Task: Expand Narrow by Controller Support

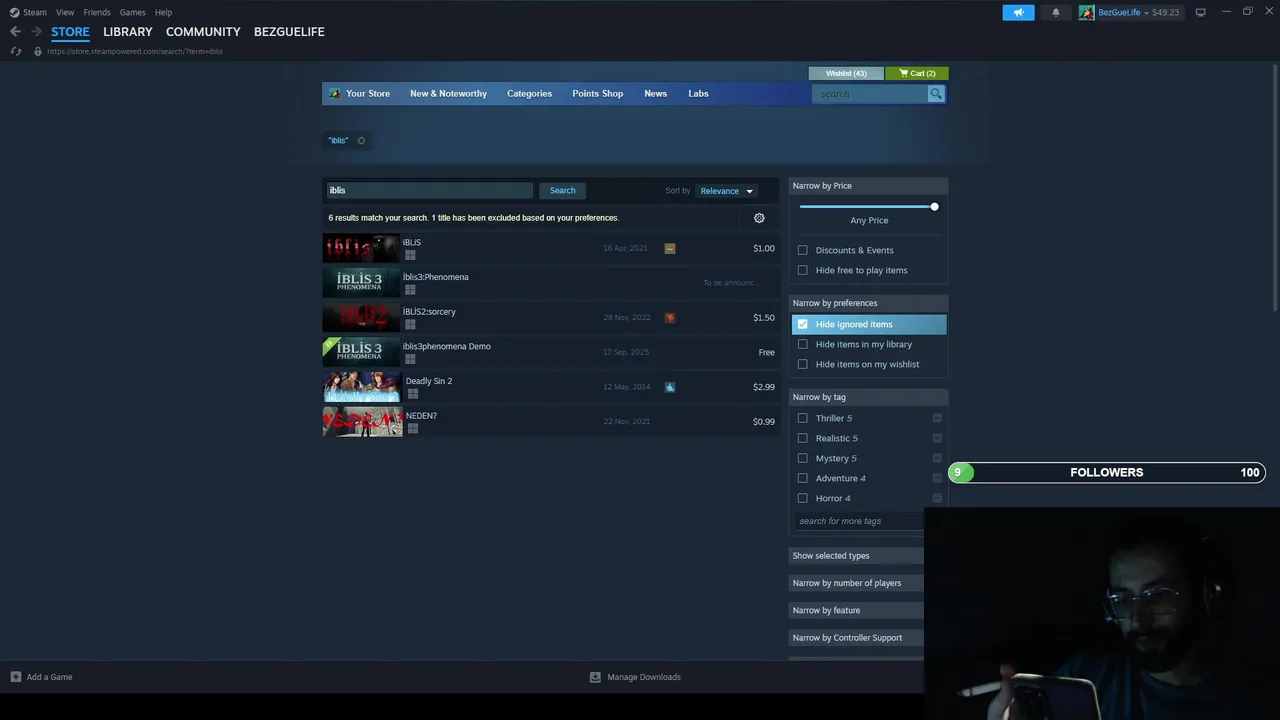Action: point(856,638)
